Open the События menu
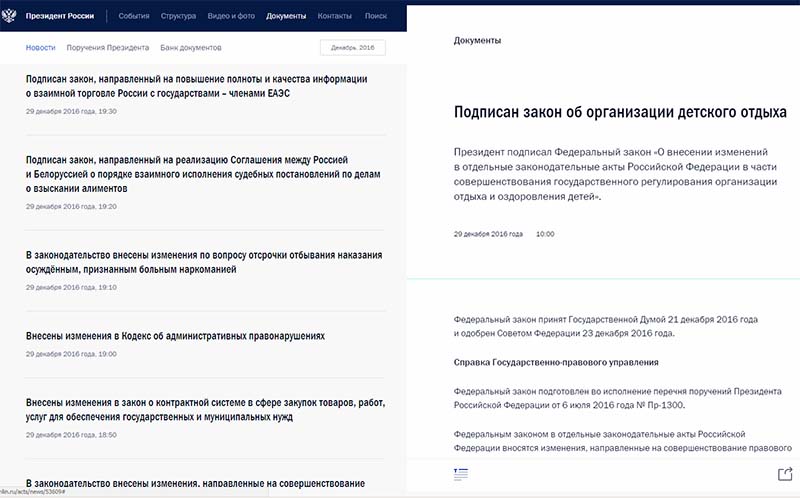Screen dimensions: 800x498 pos(134,16)
